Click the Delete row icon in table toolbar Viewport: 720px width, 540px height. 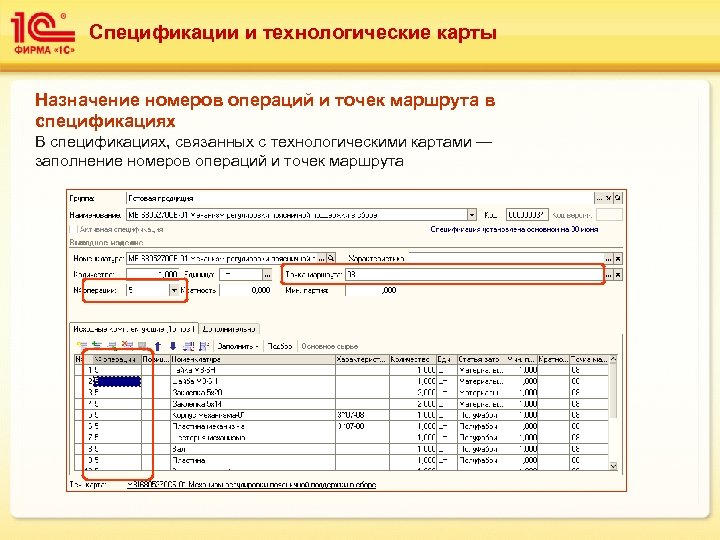127,346
